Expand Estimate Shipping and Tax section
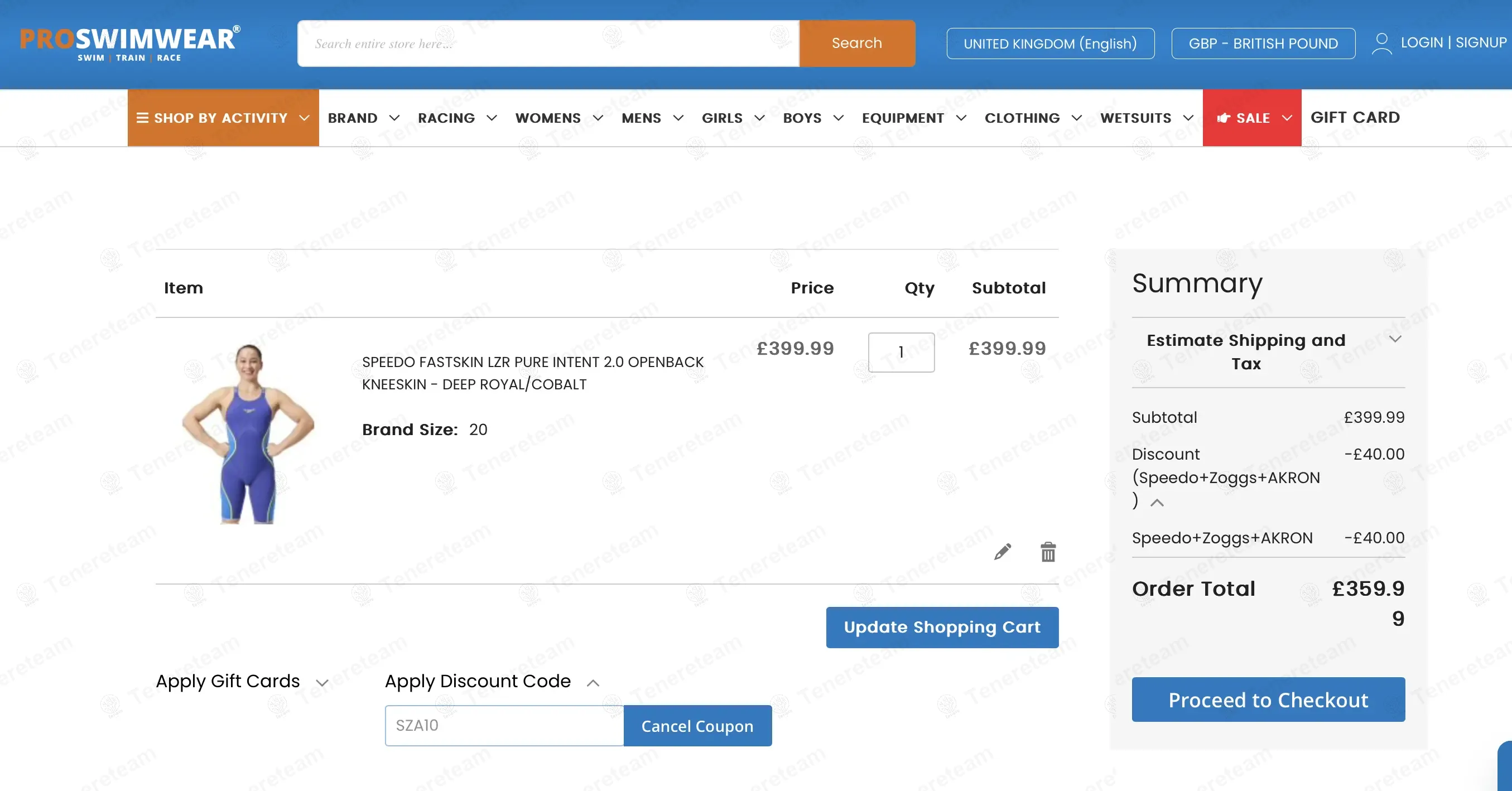This screenshot has height=791, width=1512. click(1268, 352)
